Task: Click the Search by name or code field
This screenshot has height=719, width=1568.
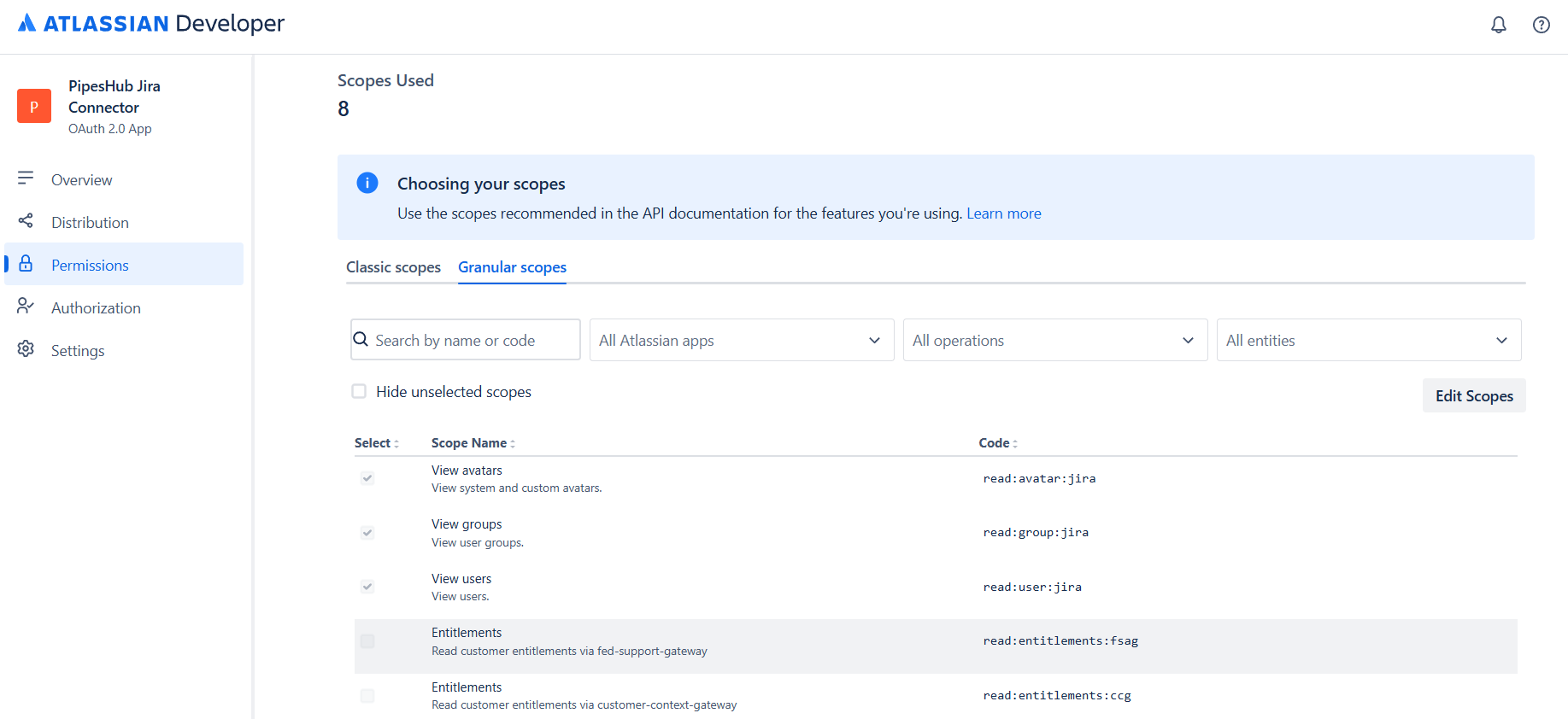Action: coord(466,340)
